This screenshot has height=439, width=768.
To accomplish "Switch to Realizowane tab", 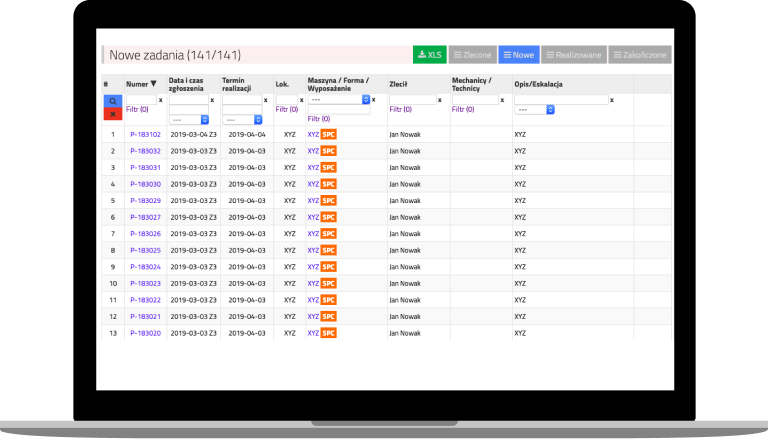I will click(x=574, y=55).
